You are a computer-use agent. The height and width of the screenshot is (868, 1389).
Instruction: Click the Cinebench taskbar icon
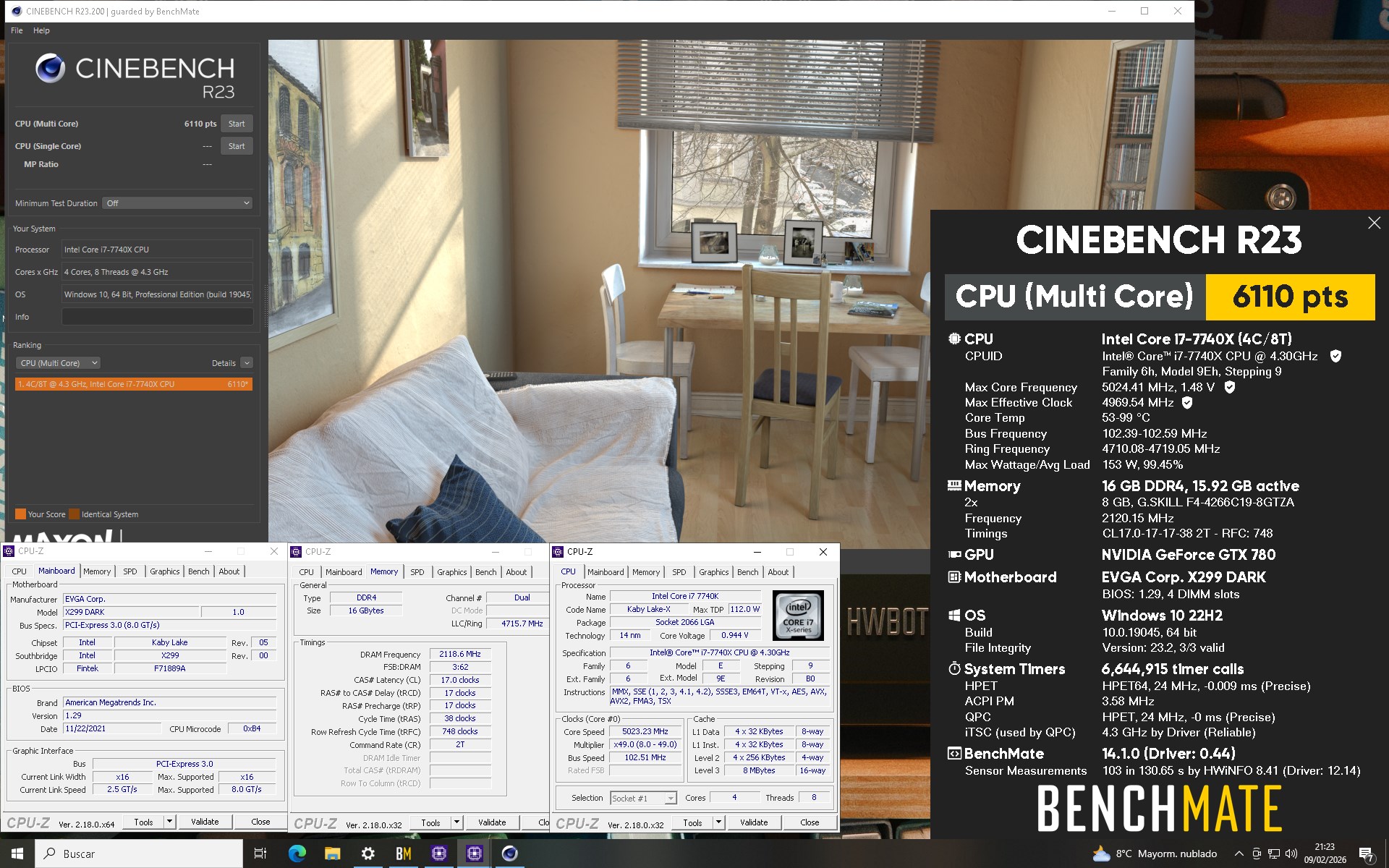point(509,854)
